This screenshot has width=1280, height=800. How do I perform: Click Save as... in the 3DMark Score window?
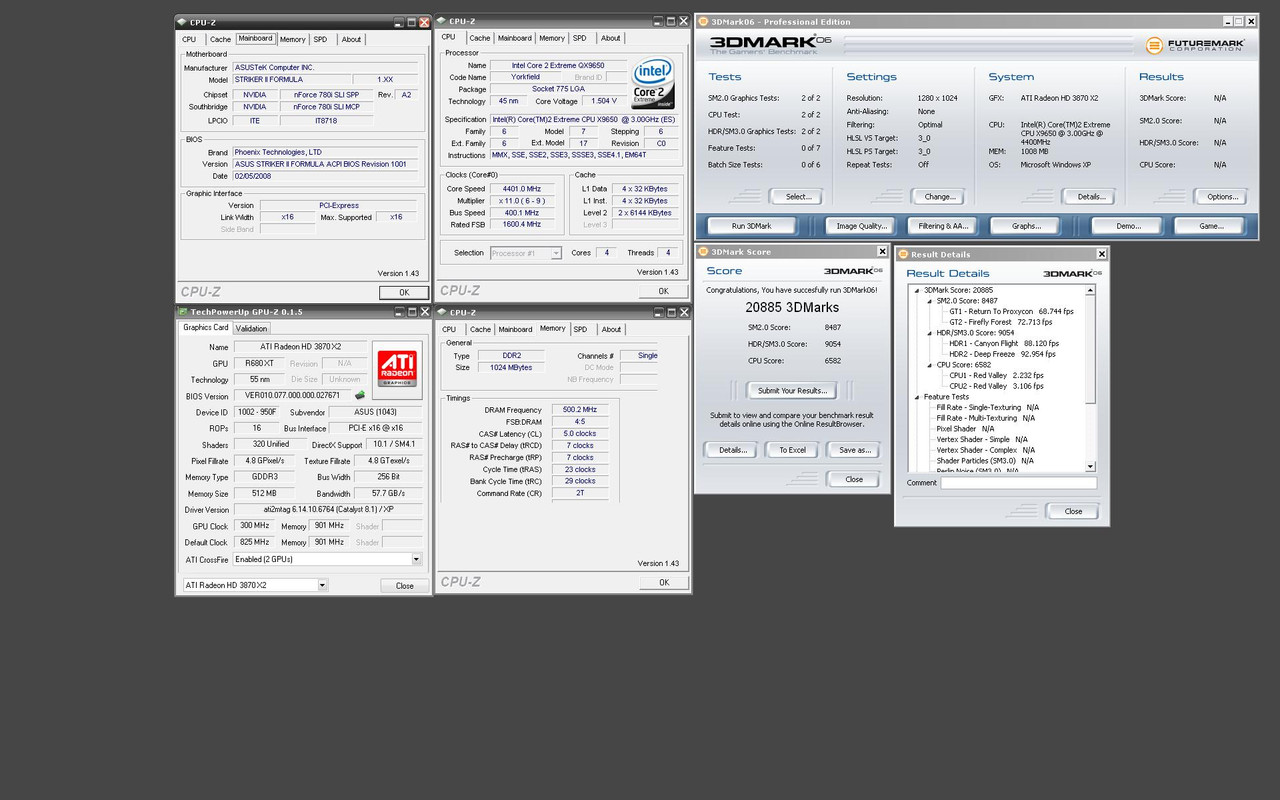[x=854, y=450]
